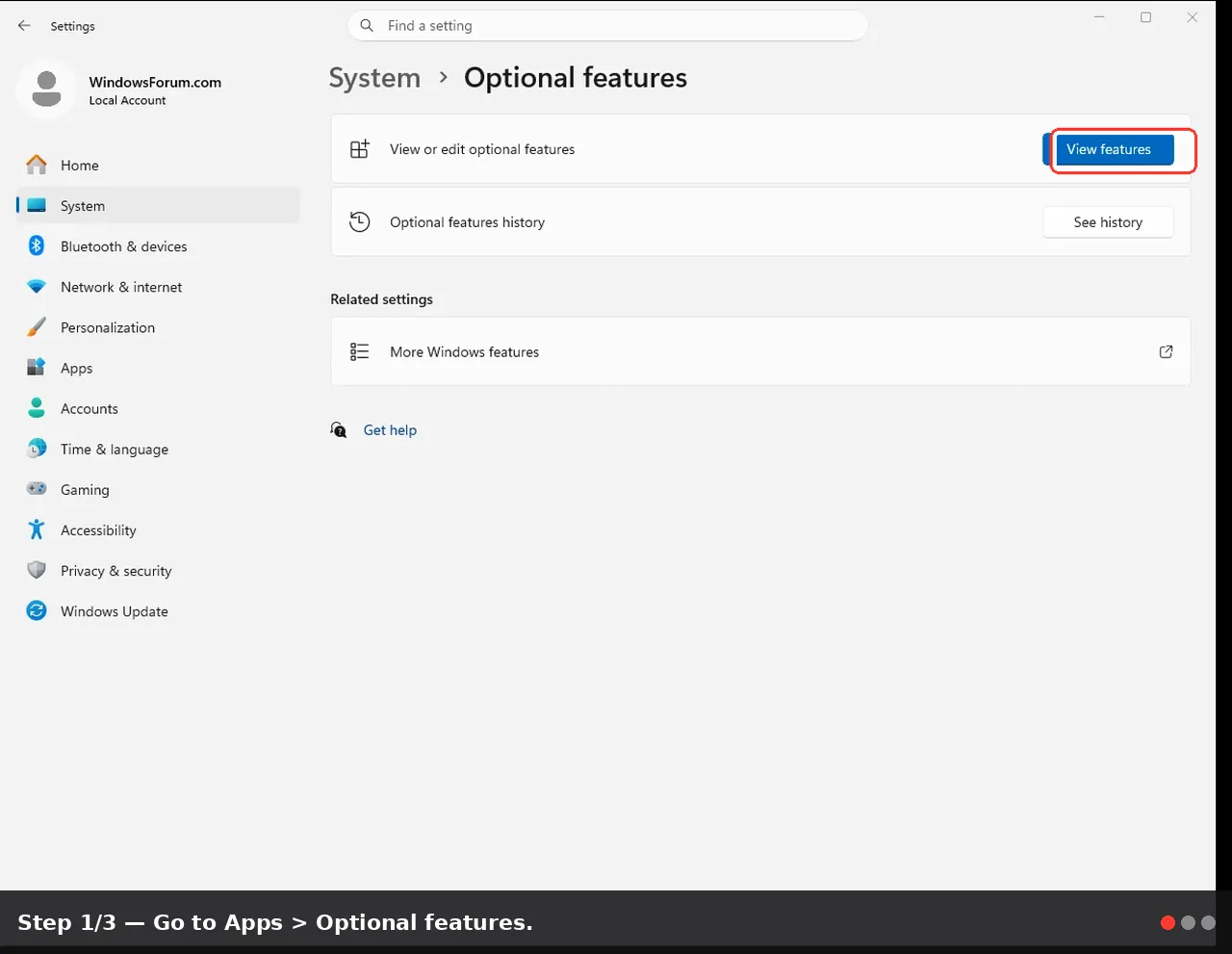Open Bluetooth & devices settings
Screen dimensions: 1232x954
tap(158, 246)
